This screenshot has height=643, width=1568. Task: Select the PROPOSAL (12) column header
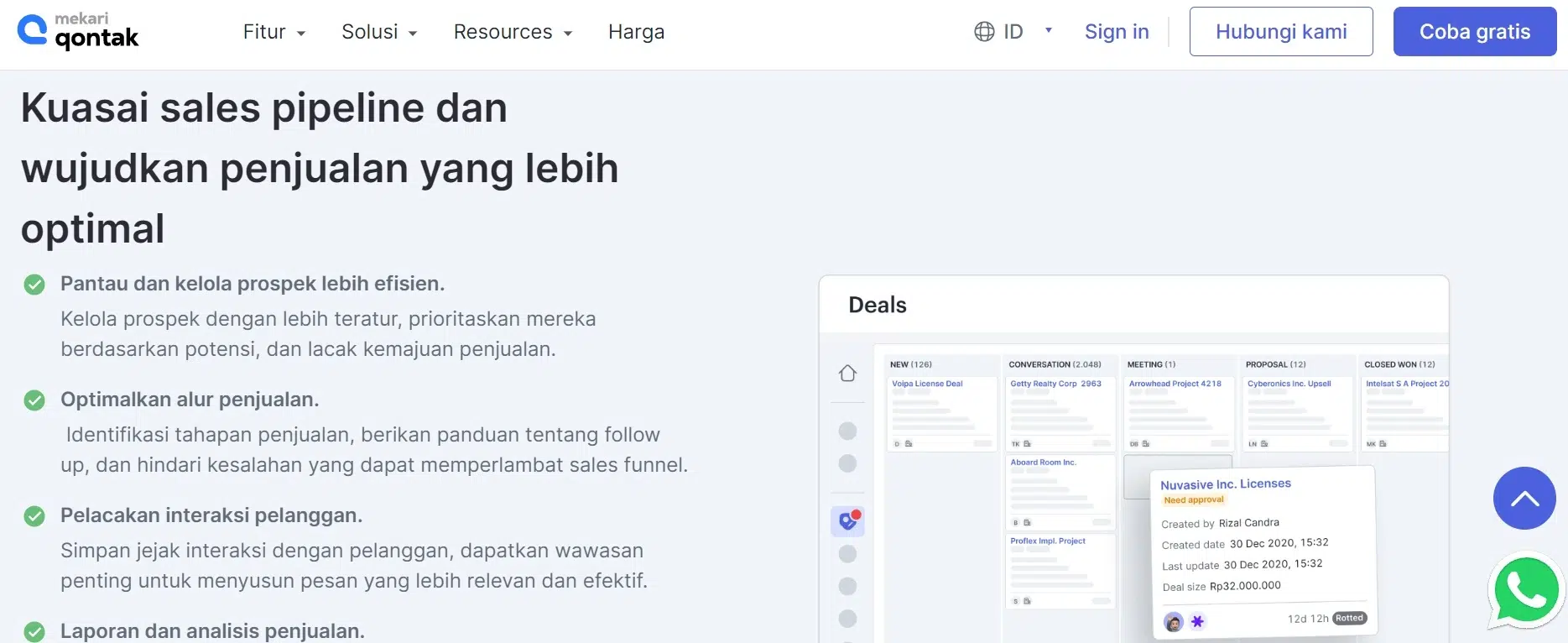click(1275, 364)
